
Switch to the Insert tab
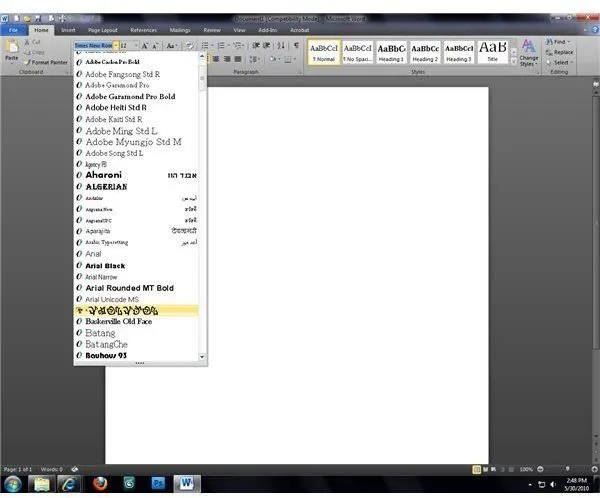68,30
